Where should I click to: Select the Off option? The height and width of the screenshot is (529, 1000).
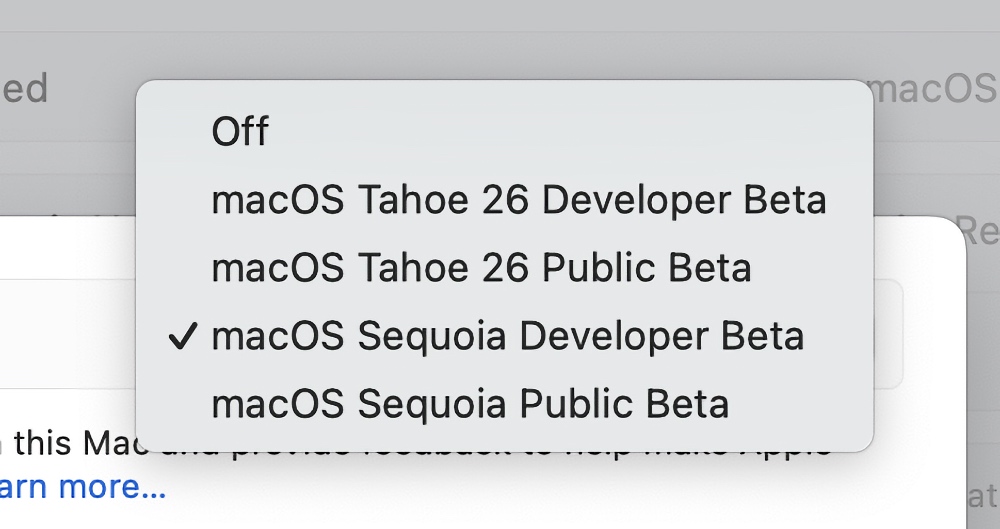point(240,131)
